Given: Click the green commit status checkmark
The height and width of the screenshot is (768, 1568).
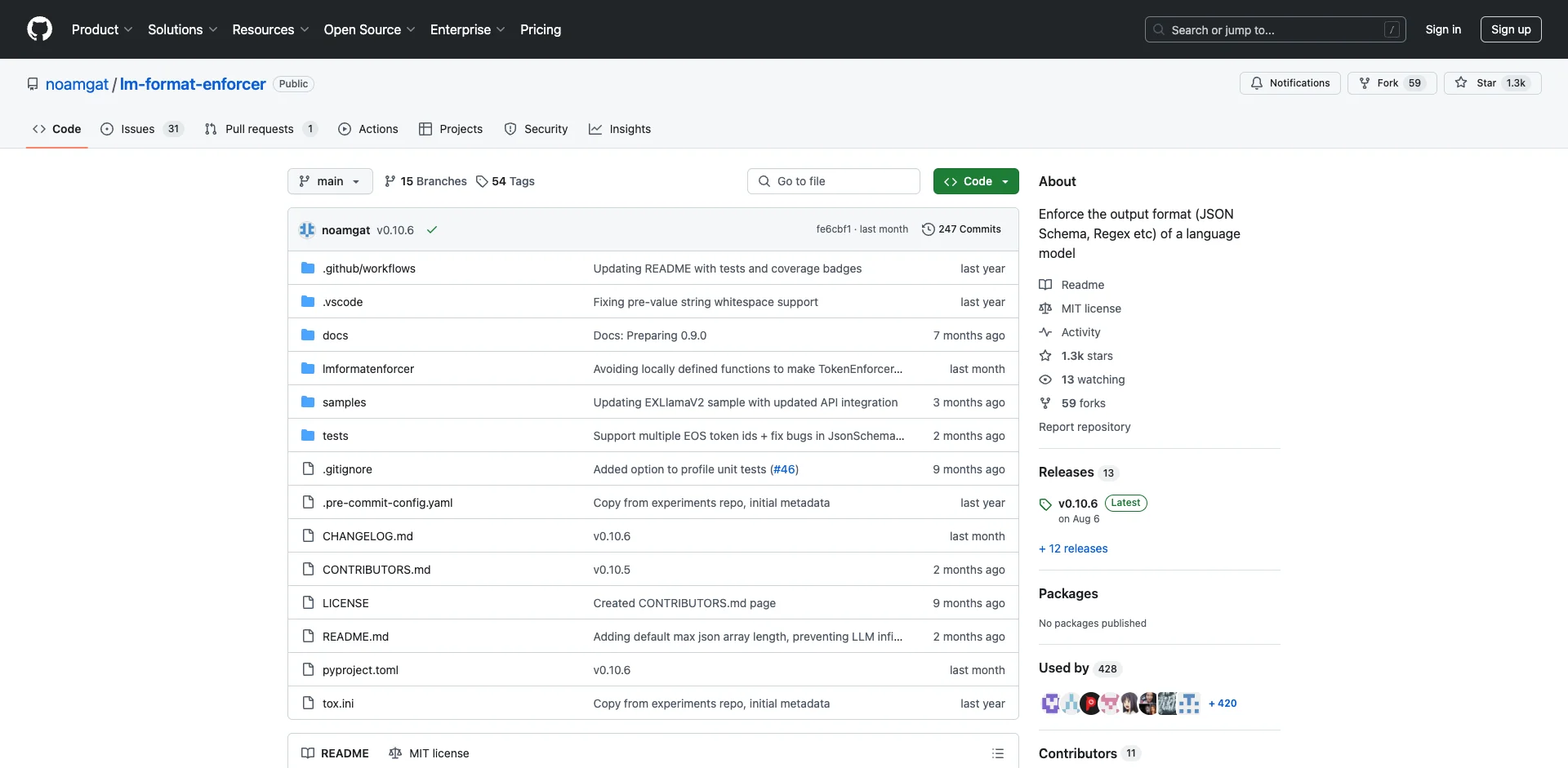Looking at the screenshot, I should 432,230.
